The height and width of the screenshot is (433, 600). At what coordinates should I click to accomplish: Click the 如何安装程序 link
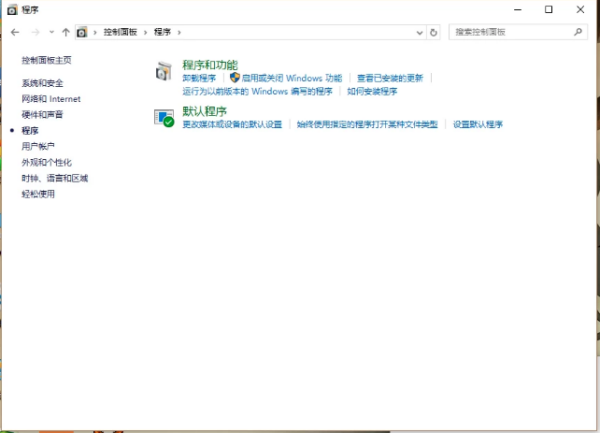coord(372,91)
